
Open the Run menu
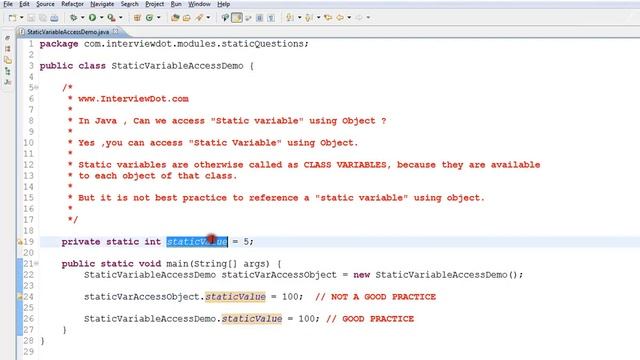(176, 4)
